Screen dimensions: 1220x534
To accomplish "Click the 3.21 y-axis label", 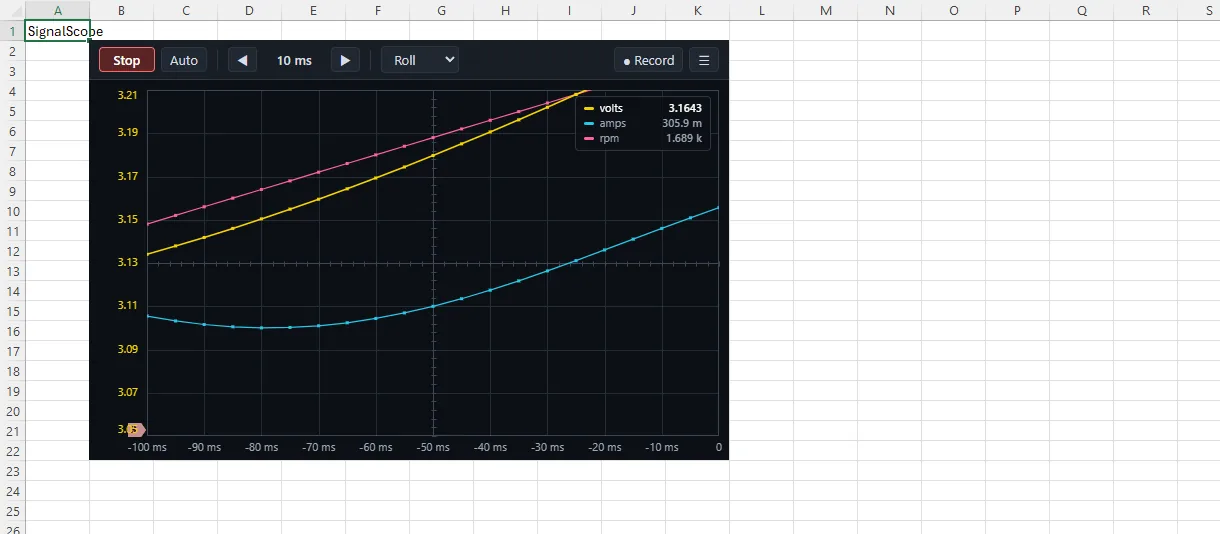I will pyautogui.click(x=127, y=95).
